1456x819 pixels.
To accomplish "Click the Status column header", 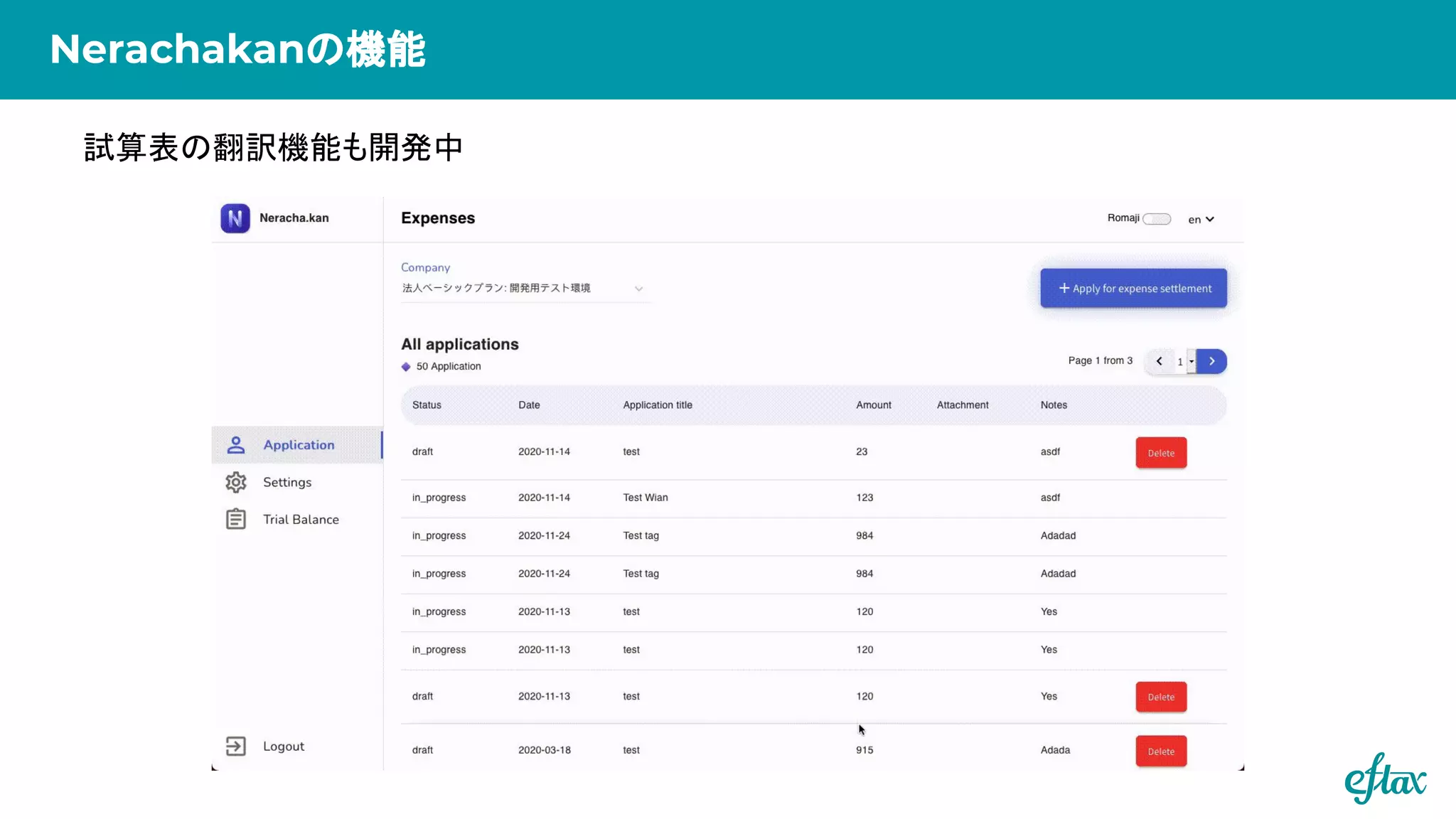I will pos(427,405).
